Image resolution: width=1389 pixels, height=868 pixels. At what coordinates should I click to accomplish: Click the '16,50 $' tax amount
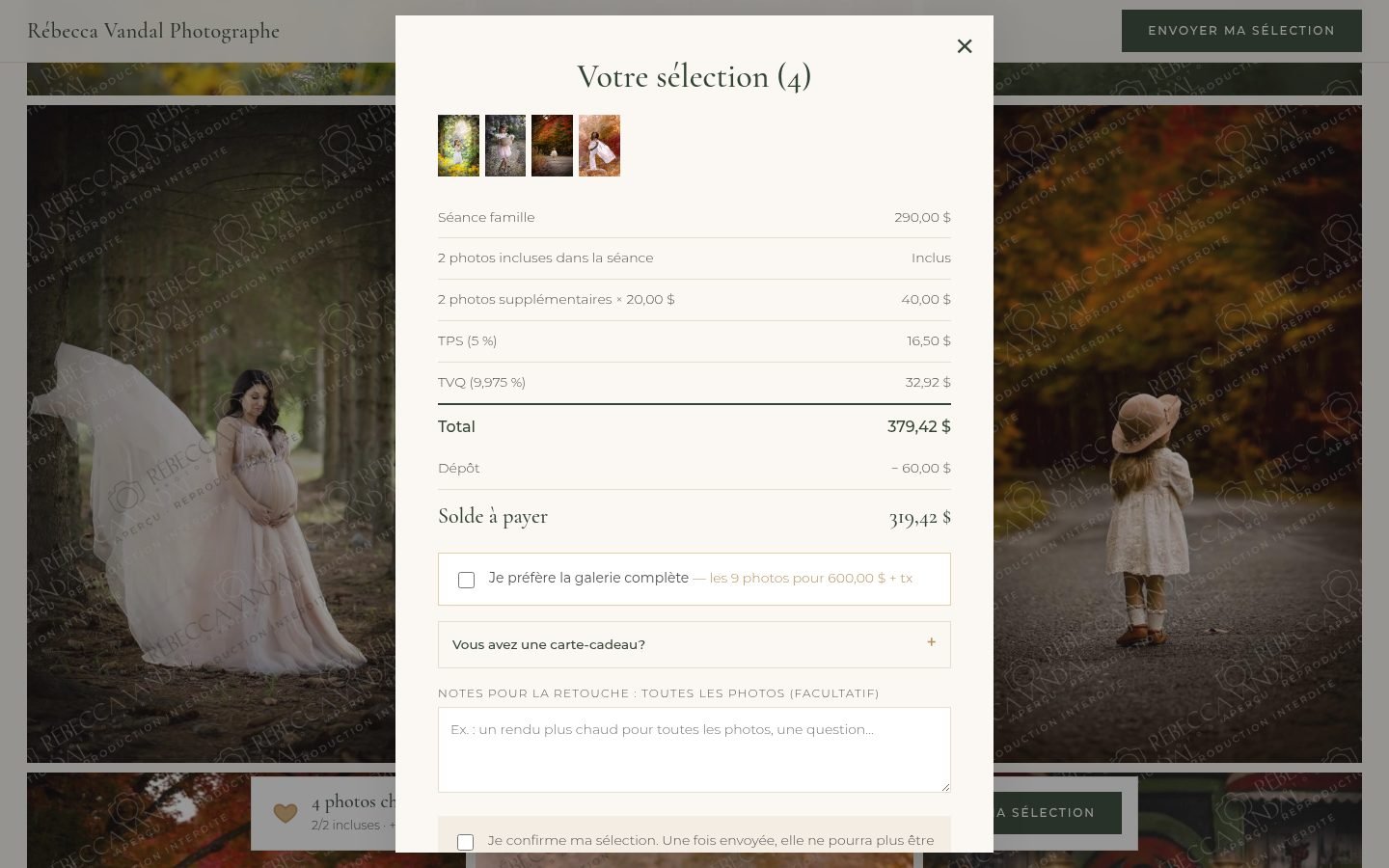click(x=929, y=340)
